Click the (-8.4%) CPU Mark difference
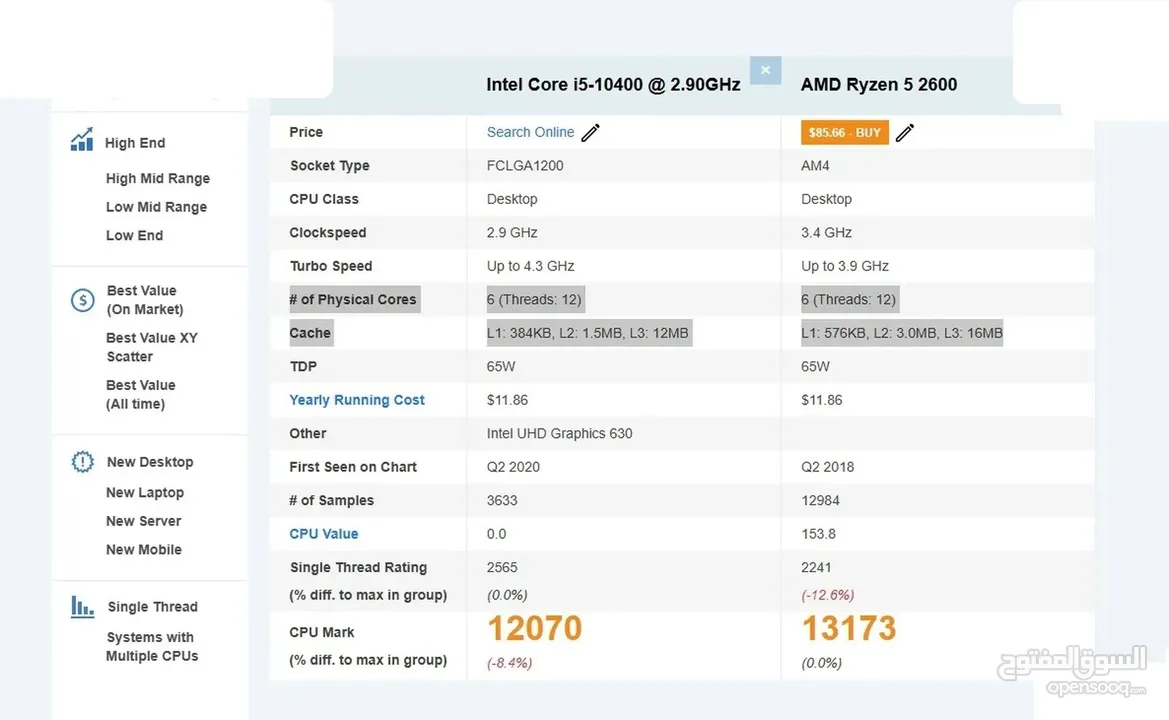1169x720 pixels. 509,663
